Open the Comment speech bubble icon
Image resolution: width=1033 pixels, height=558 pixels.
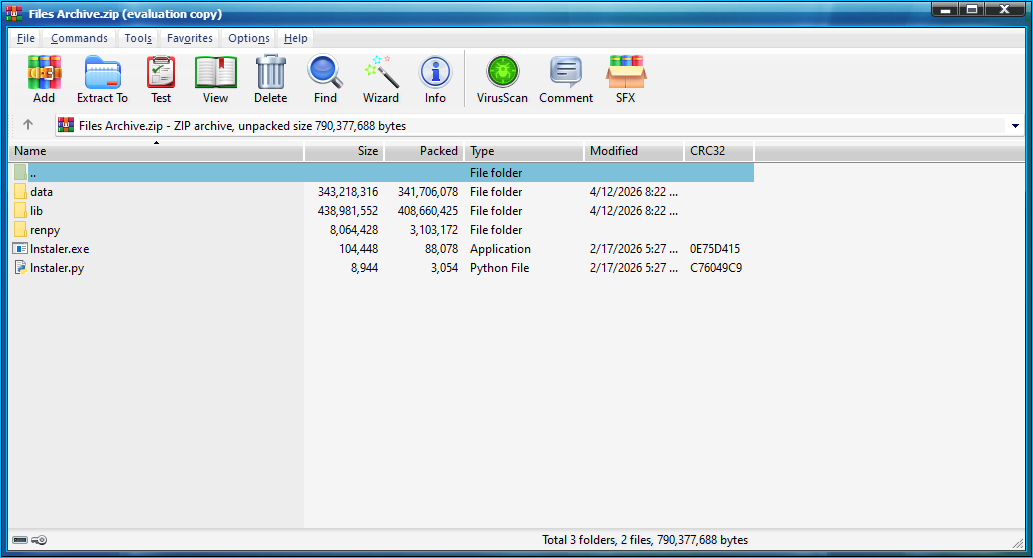566,72
